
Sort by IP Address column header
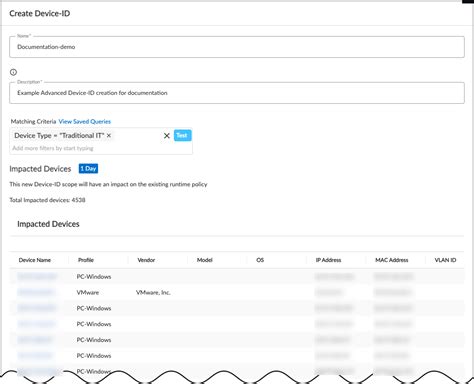328,260
